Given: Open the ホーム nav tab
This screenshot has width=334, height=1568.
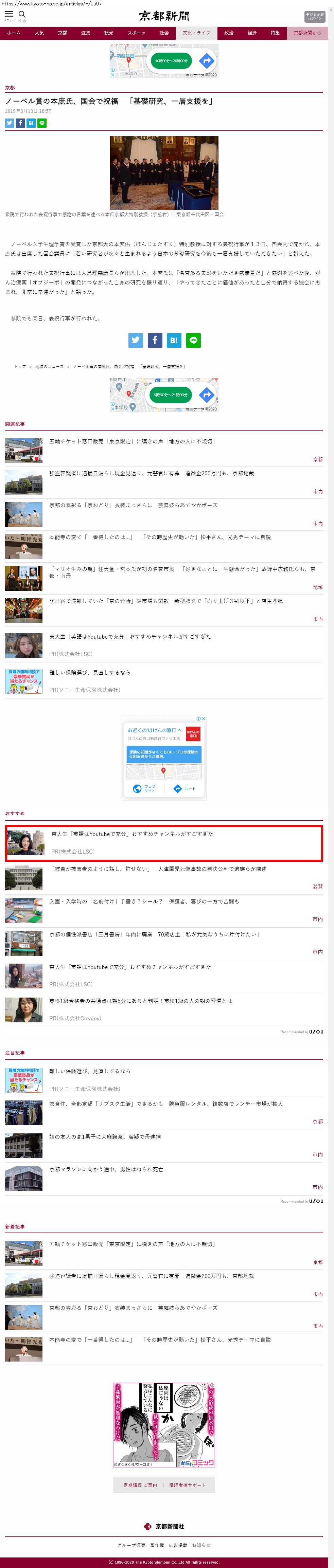Looking at the screenshot, I should click(13, 33).
